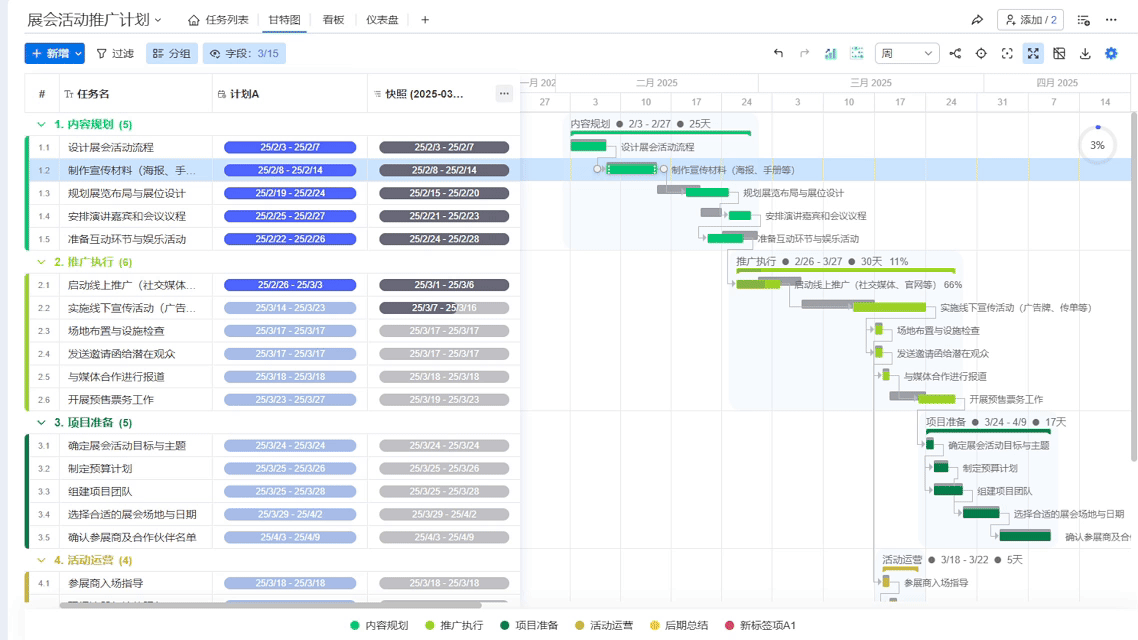Open the snapshot column more options menu

click(x=504, y=91)
